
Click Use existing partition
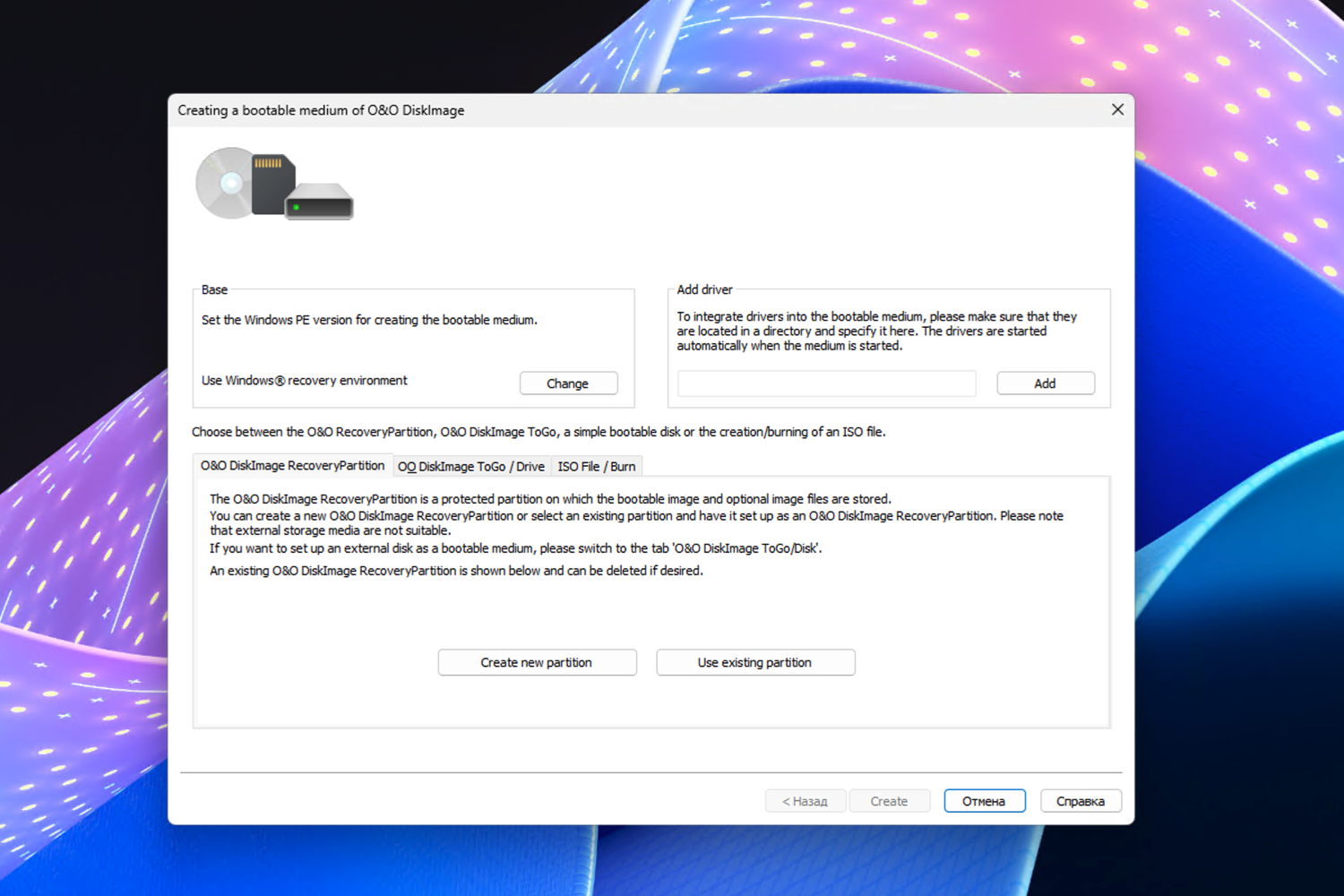click(755, 663)
